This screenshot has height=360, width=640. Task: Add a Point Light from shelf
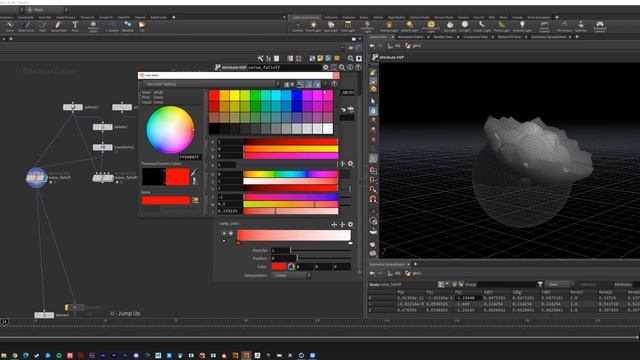click(313, 27)
